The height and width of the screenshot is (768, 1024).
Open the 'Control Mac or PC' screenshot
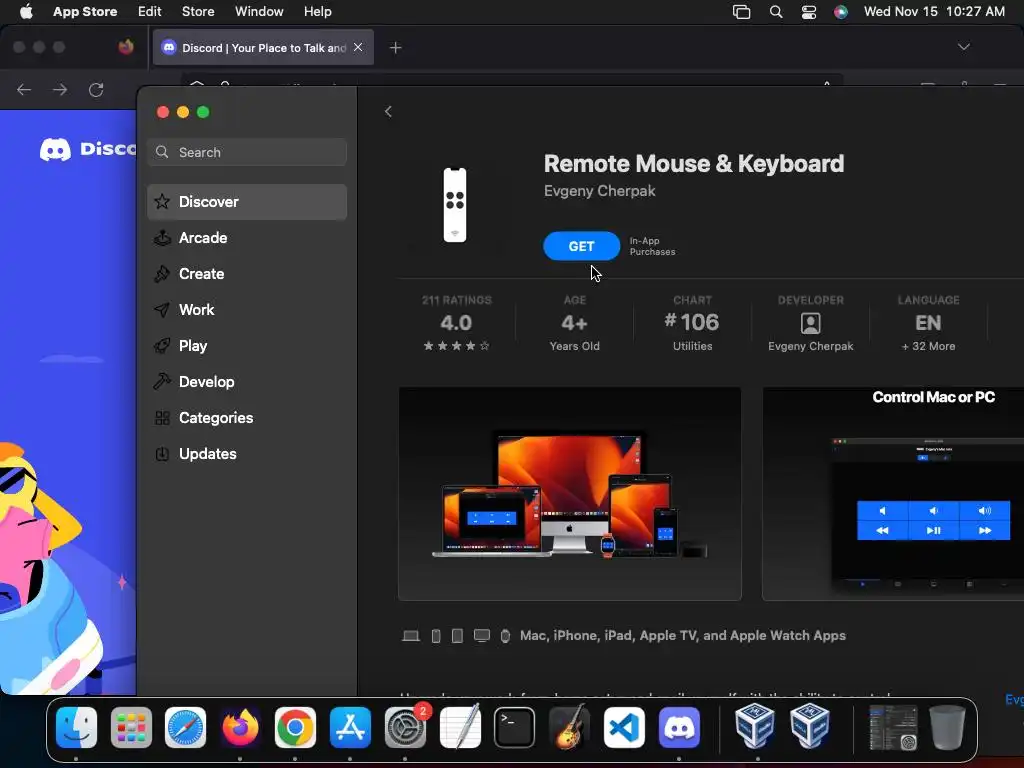pos(893,494)
